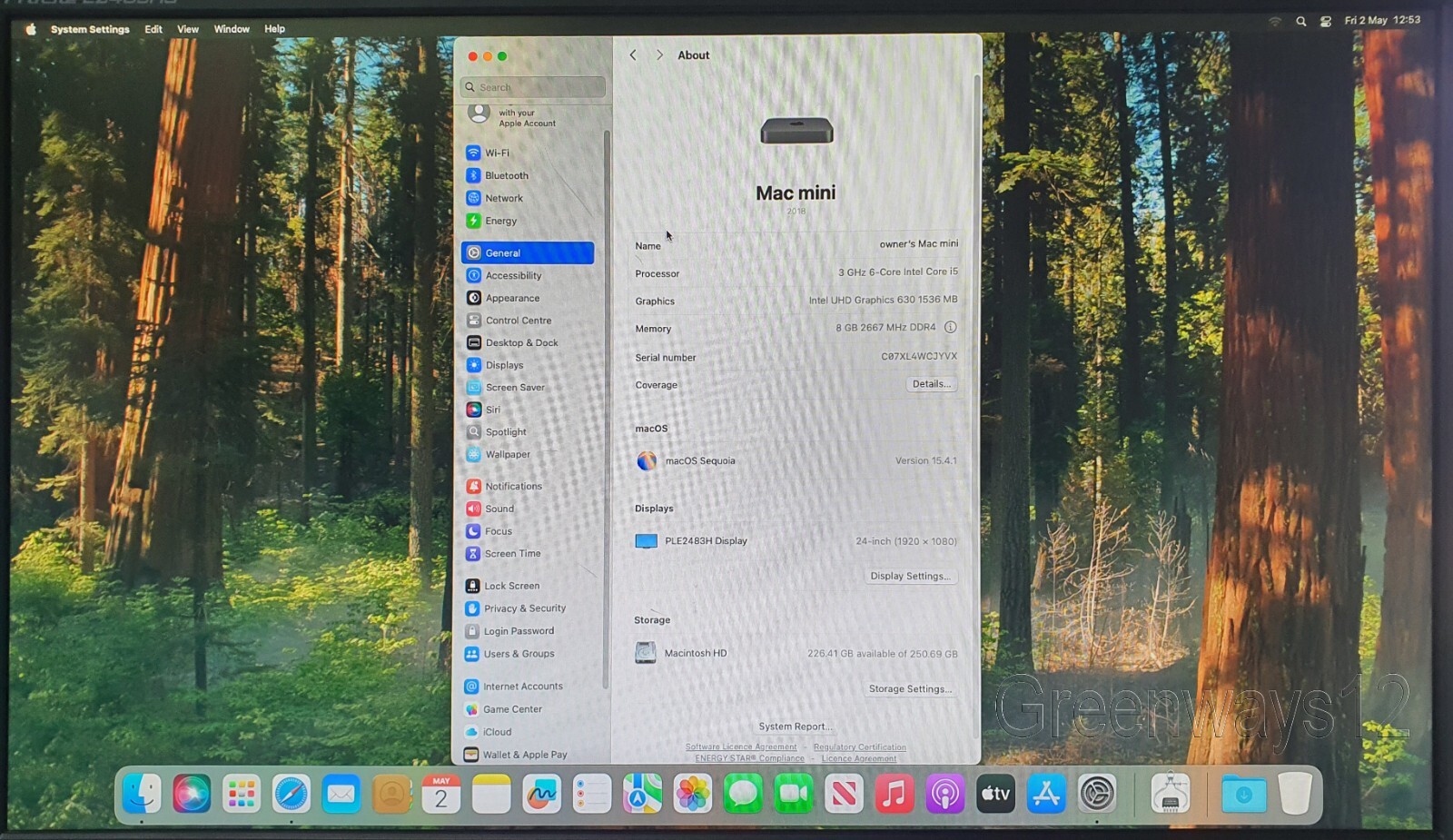Image resolution: width=1453 pixels, height=840 pixels.
Task: Open ENERGY STAR Compliance link
Action: (x=749, y=758)
